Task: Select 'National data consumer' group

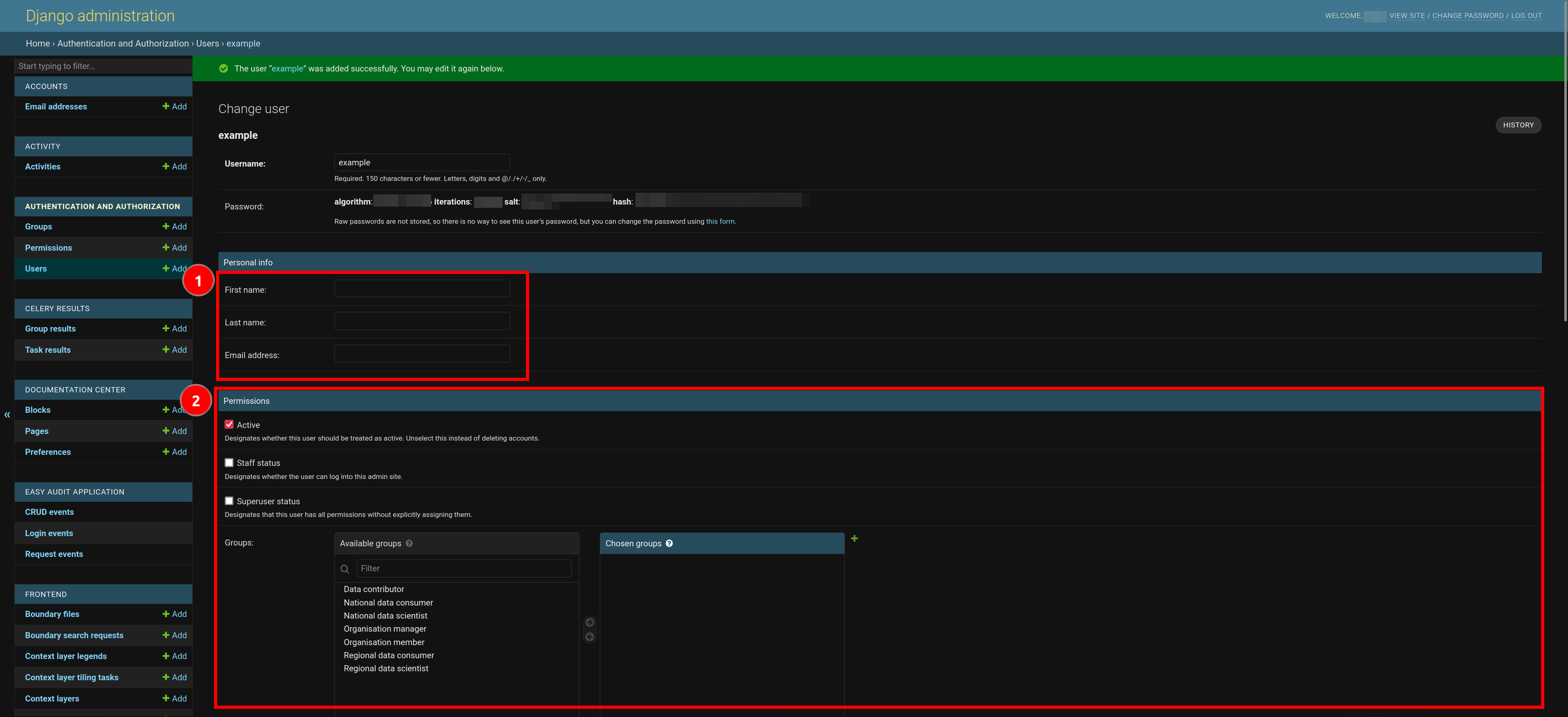Action: pos(388,603)
